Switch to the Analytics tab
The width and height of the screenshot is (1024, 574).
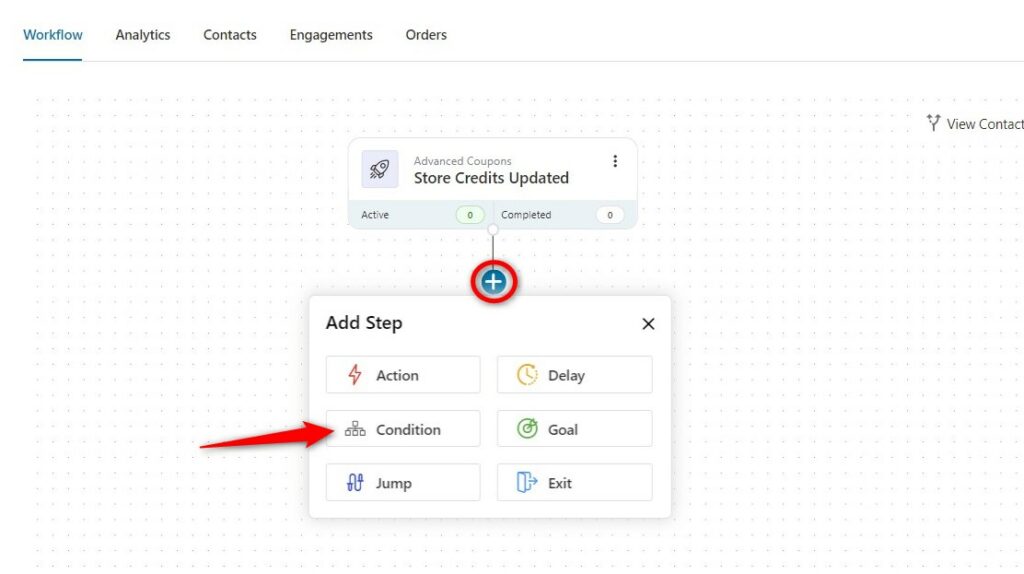pyautogui.click(x=143, y=35)
